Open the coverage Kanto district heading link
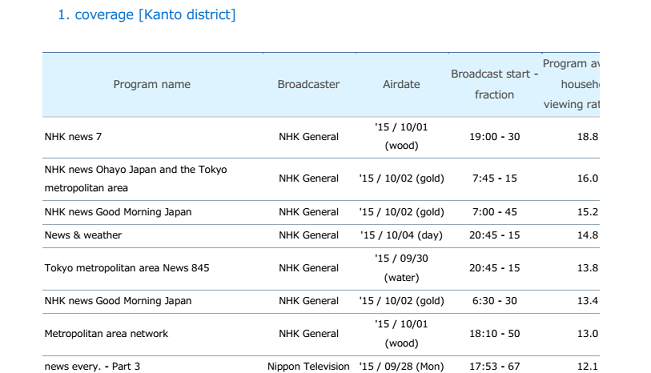 (x=147, y=15)
